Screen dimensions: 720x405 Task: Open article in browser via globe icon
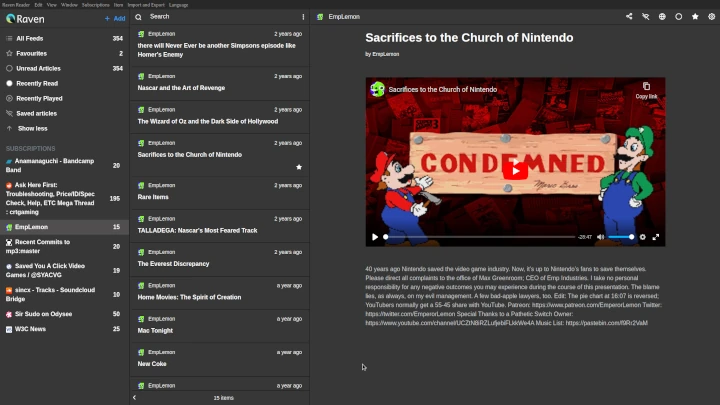[662, 17]
